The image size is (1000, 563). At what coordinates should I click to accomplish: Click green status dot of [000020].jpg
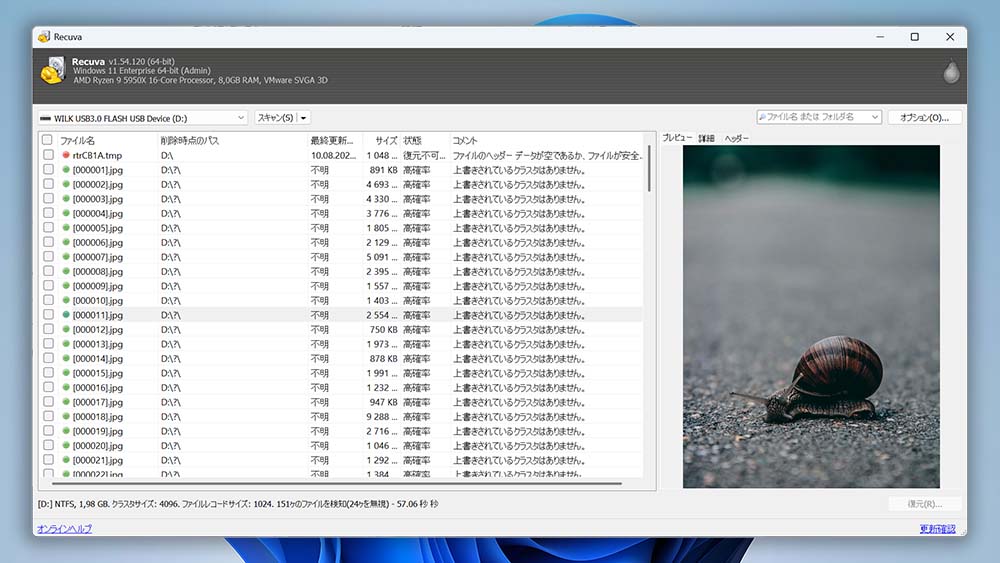point(66,445)
